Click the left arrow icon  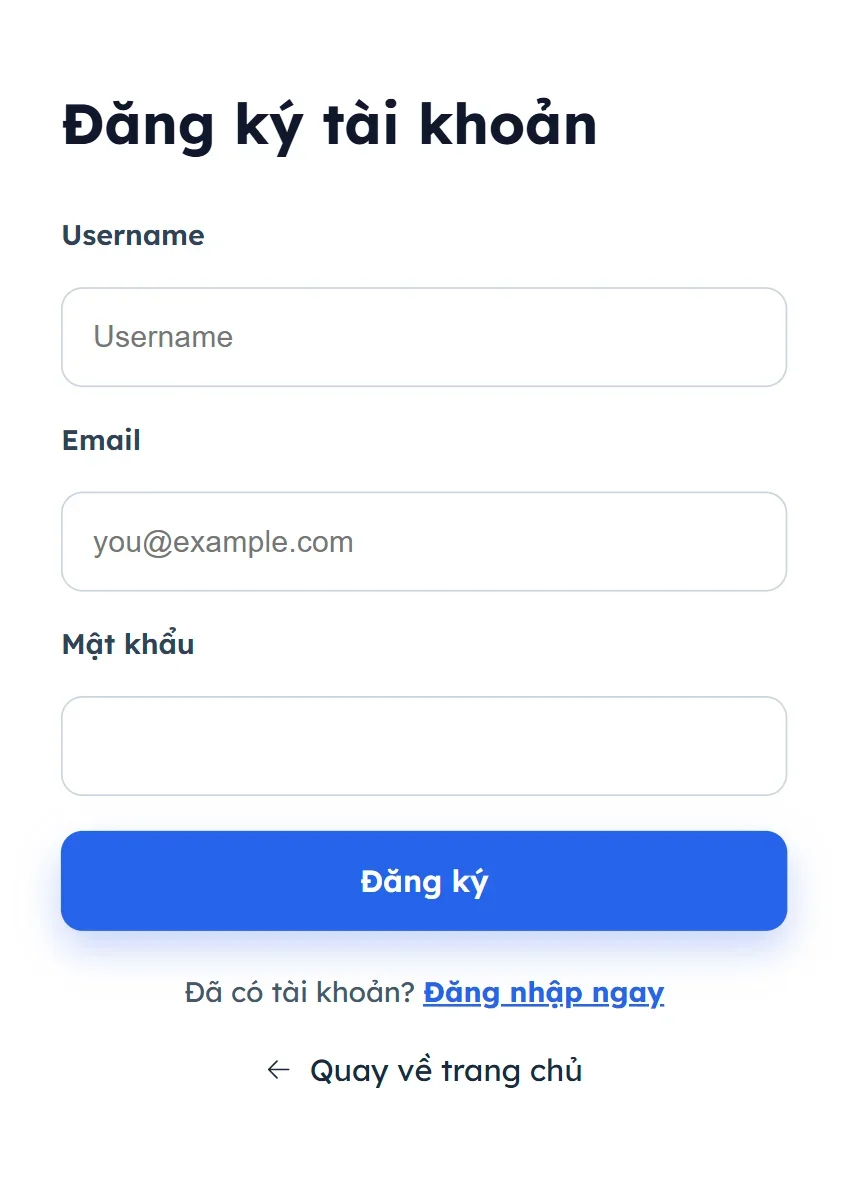click(x=278, y=1070)
